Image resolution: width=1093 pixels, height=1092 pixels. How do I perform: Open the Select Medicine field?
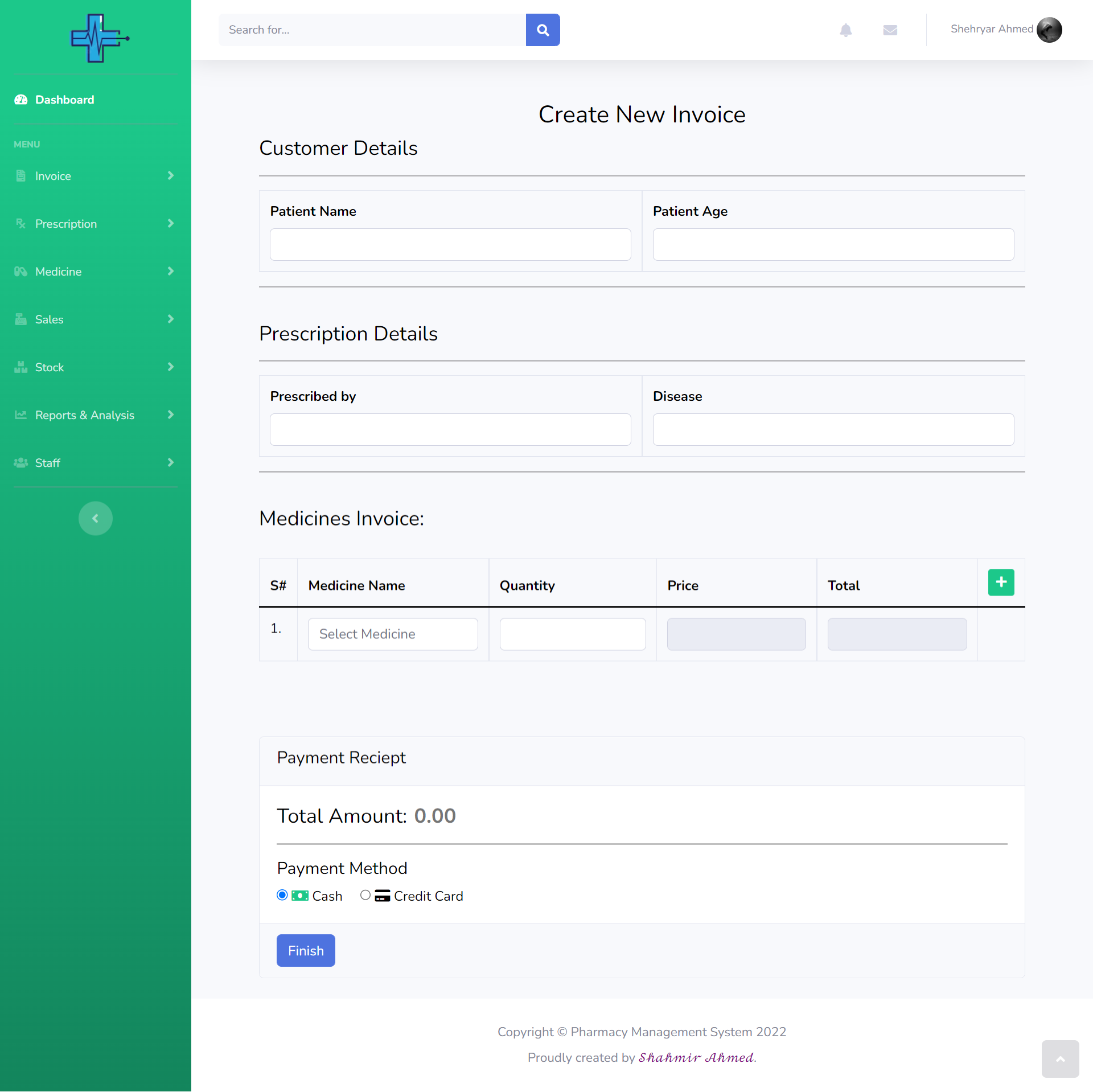(393, 634)
